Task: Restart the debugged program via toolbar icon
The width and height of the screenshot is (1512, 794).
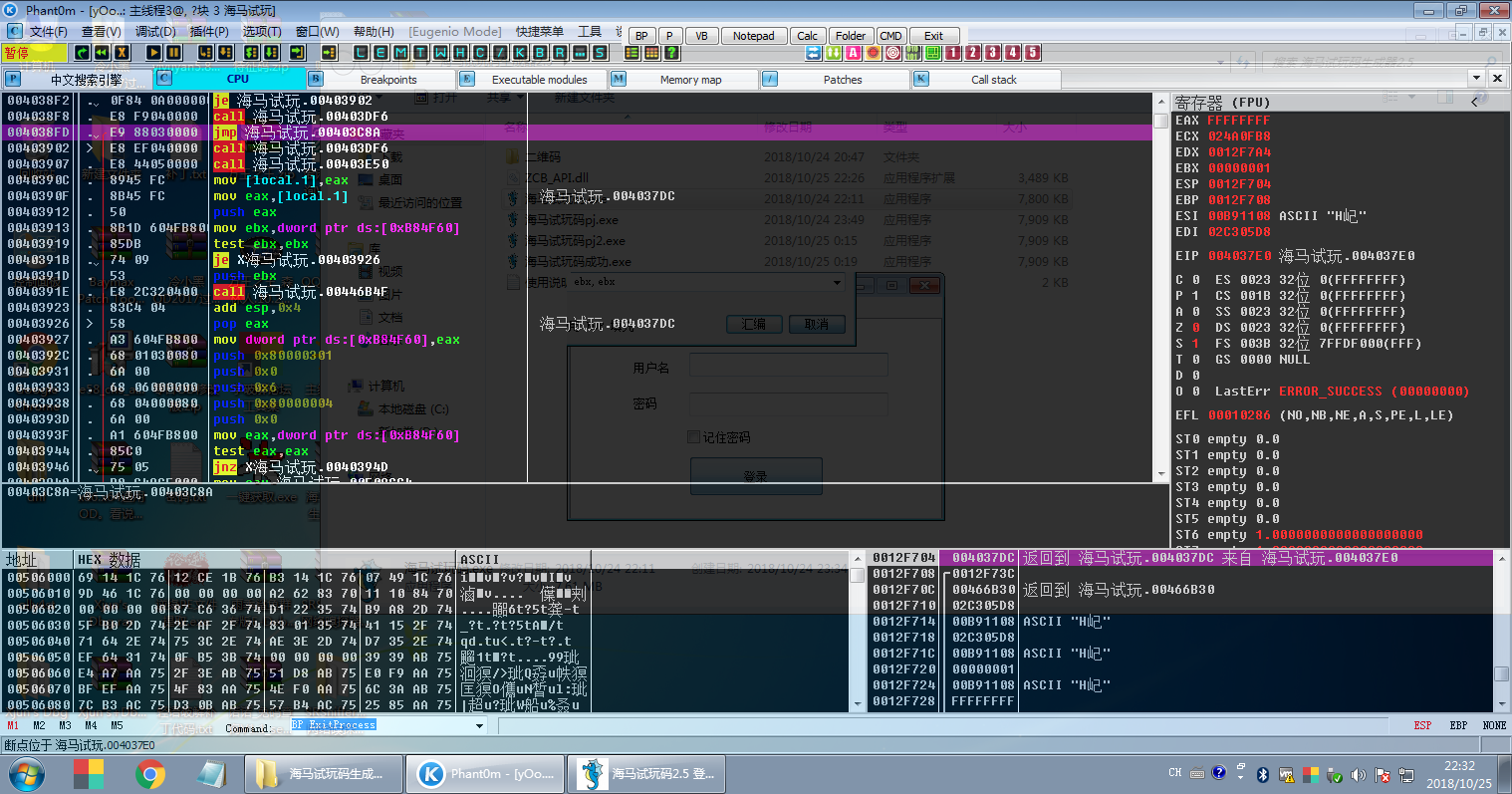Action: coord(83,52)
